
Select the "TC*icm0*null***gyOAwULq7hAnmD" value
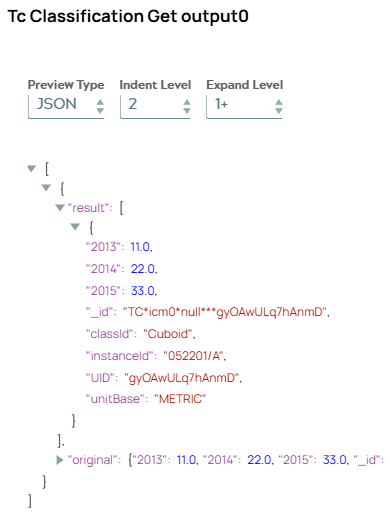(x=224, y=312)
